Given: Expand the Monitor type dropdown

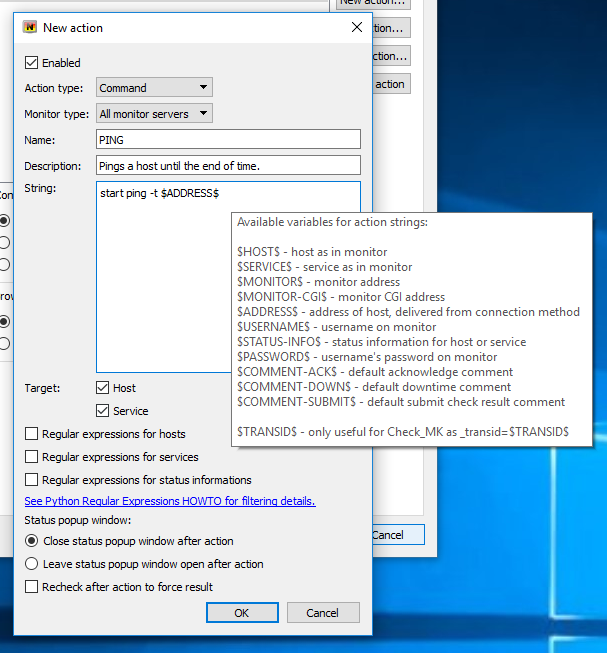Looking at the screenshot, I should pyautogui.click(x=154, y=114).
